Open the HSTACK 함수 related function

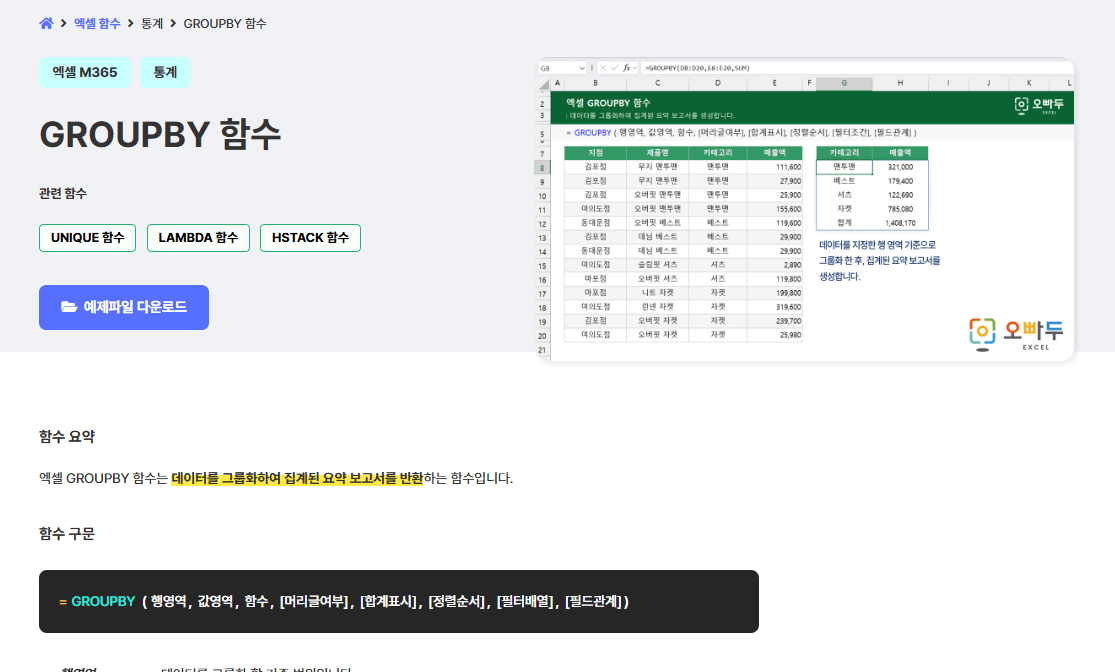[x=310, y=238]
